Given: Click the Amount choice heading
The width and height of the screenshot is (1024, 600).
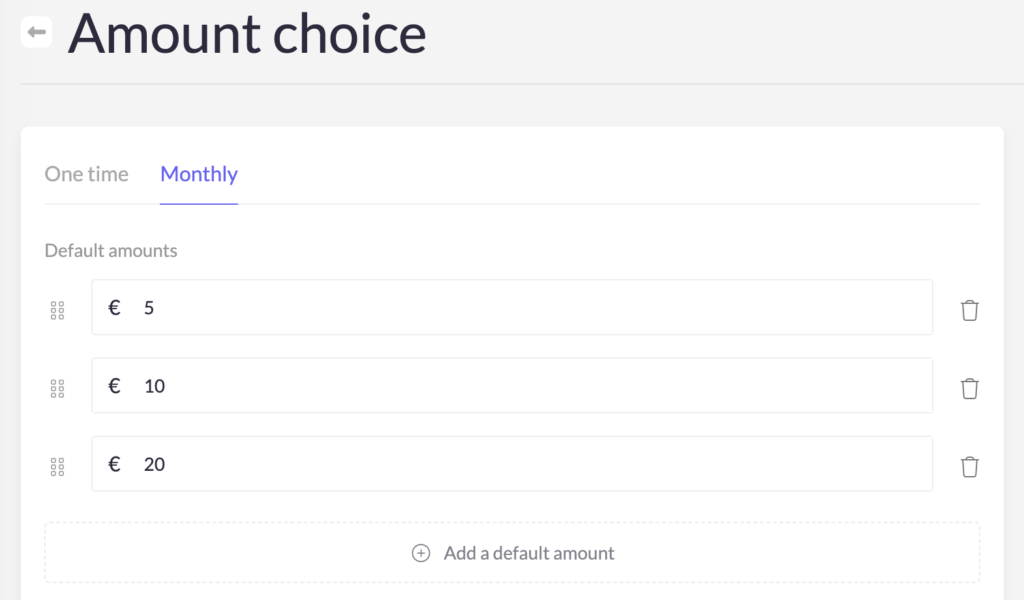Looking at the screenshot, I should pos(247,34).
